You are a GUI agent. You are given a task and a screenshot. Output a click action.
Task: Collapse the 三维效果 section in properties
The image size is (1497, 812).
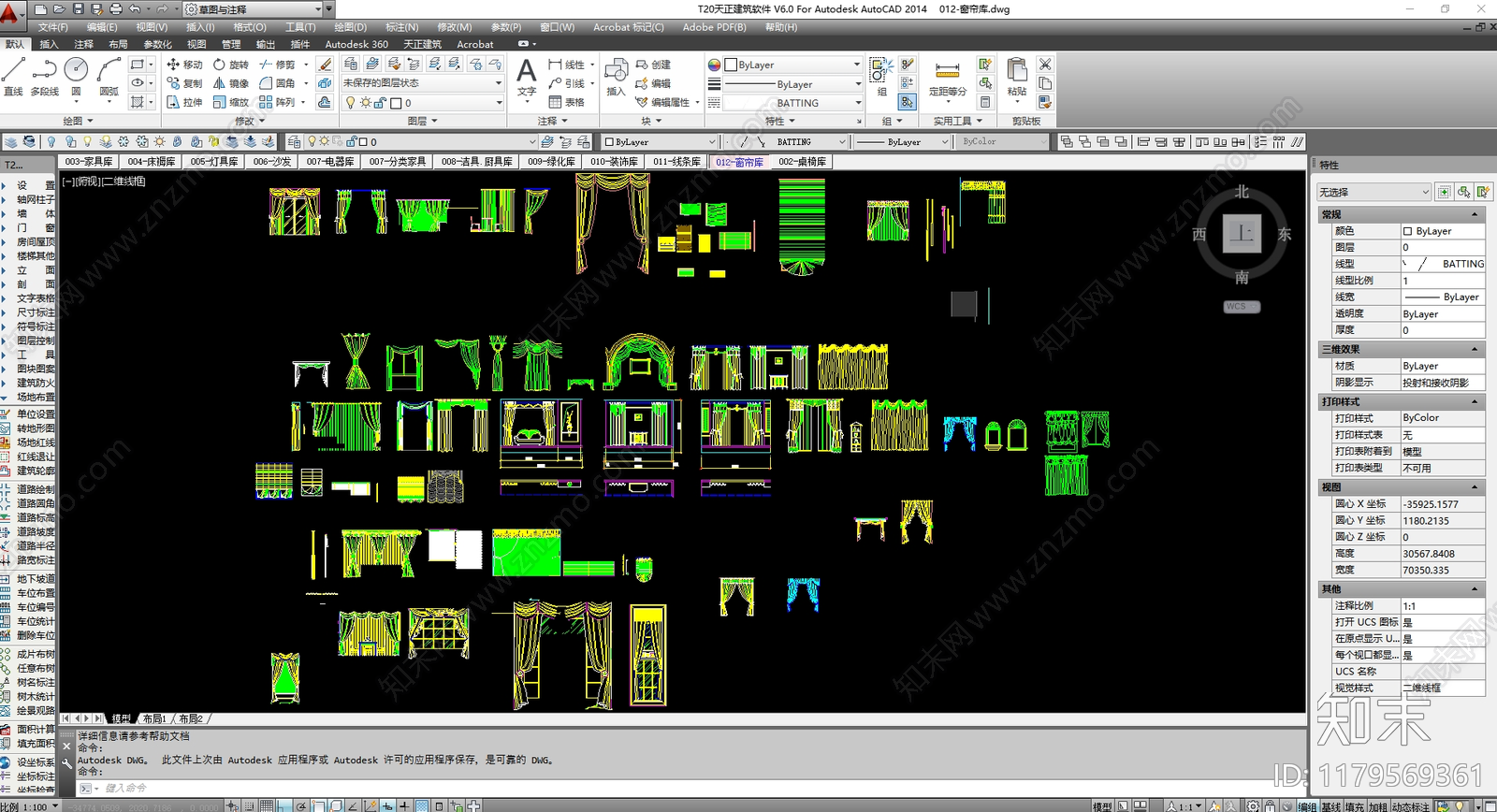pyautogui.click(x=1475, y=349)
